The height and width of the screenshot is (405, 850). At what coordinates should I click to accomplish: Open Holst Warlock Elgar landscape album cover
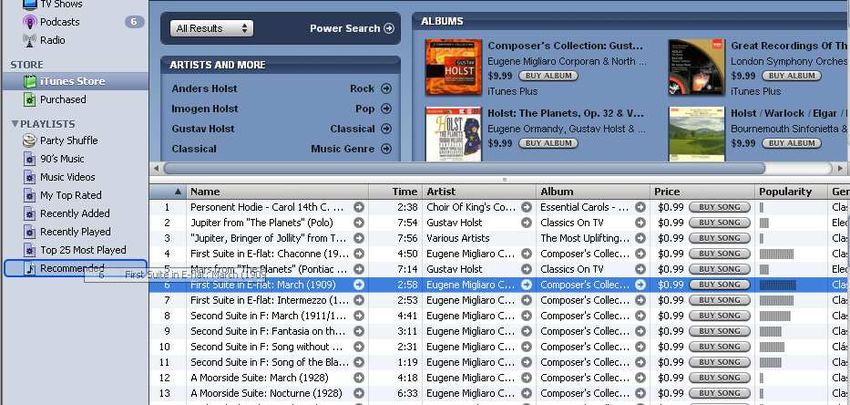pyautogui.click(x=697, y=134)
